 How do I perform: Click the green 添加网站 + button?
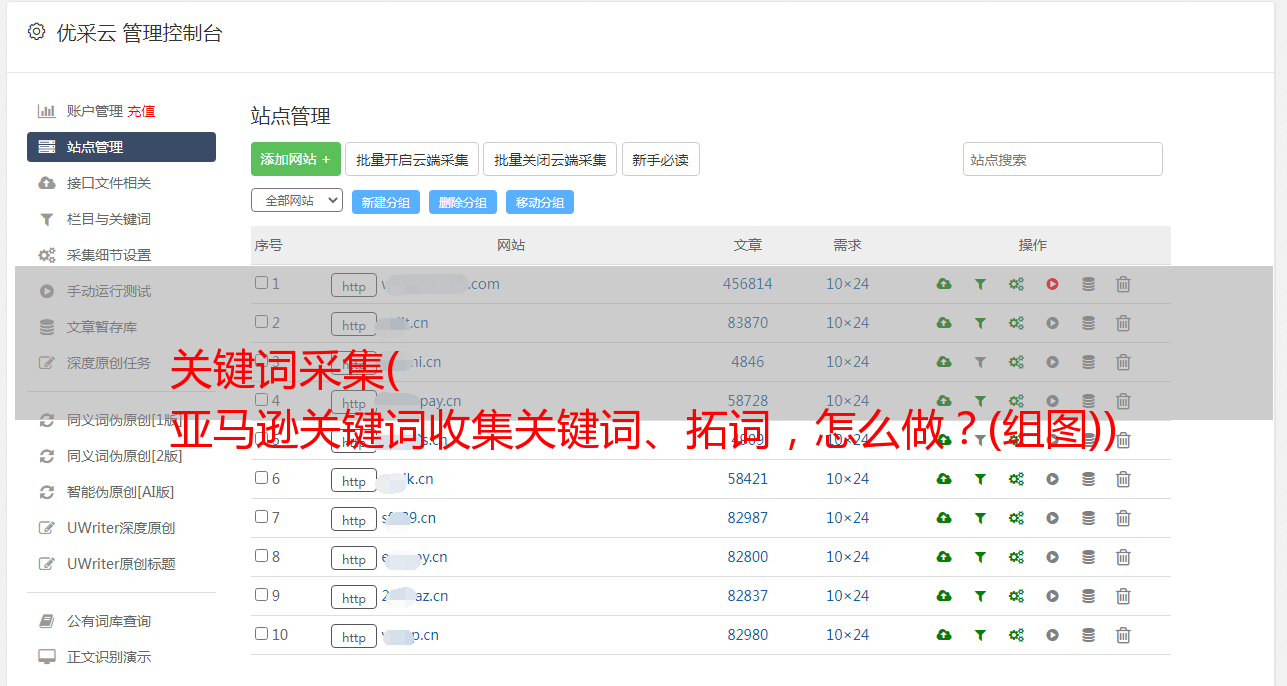coord(296,159)
